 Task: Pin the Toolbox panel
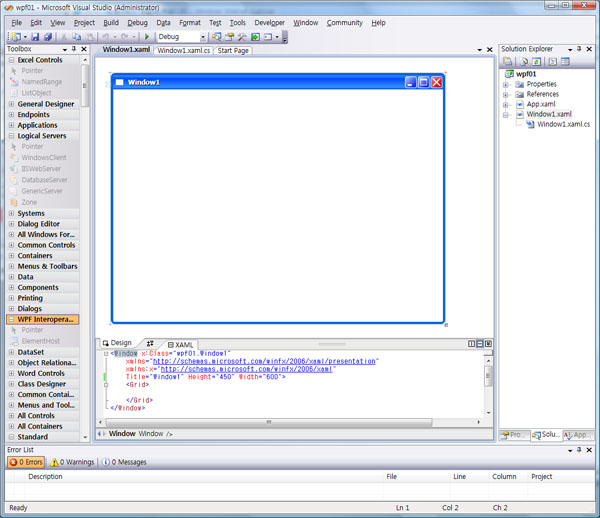pos(74,49)
